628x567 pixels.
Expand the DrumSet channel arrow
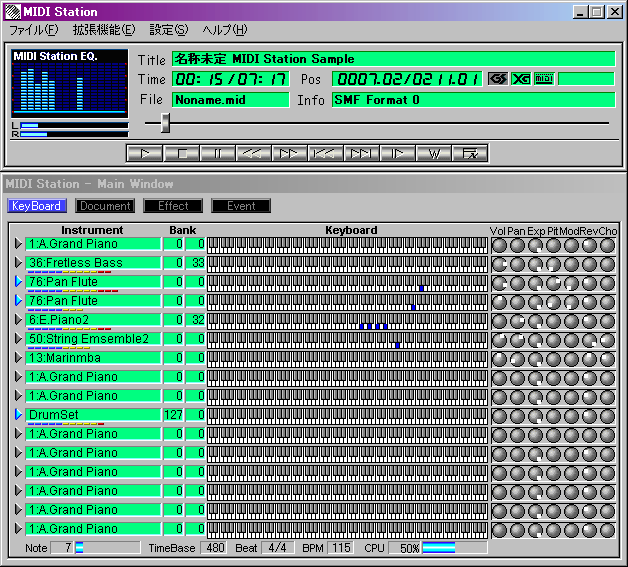tap(18, 414)
